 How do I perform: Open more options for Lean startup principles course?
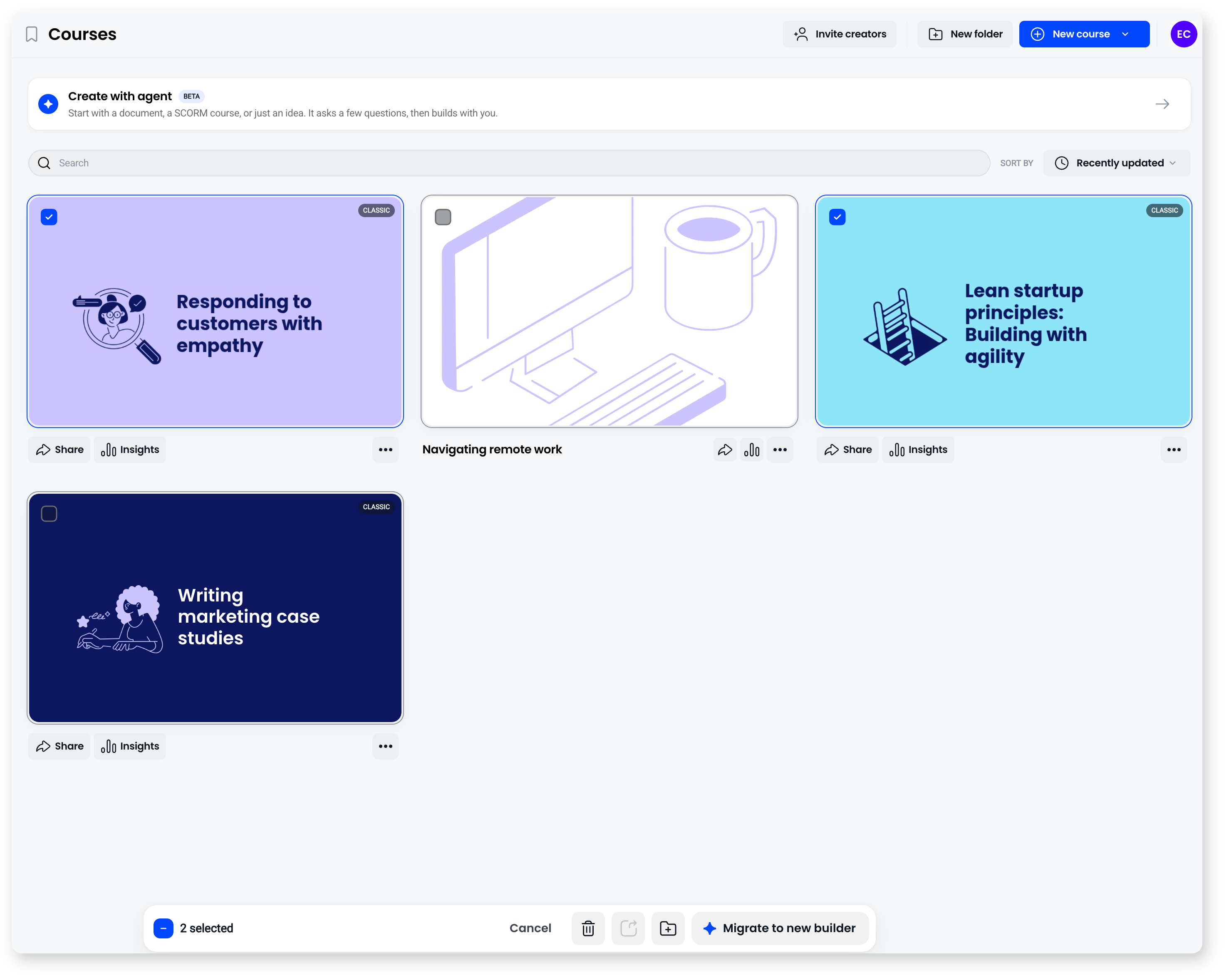pos(1174,450)
